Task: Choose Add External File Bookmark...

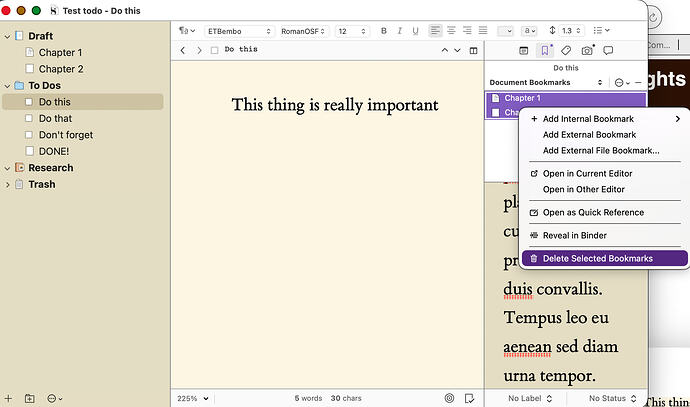Action: [x=605, y=150]
